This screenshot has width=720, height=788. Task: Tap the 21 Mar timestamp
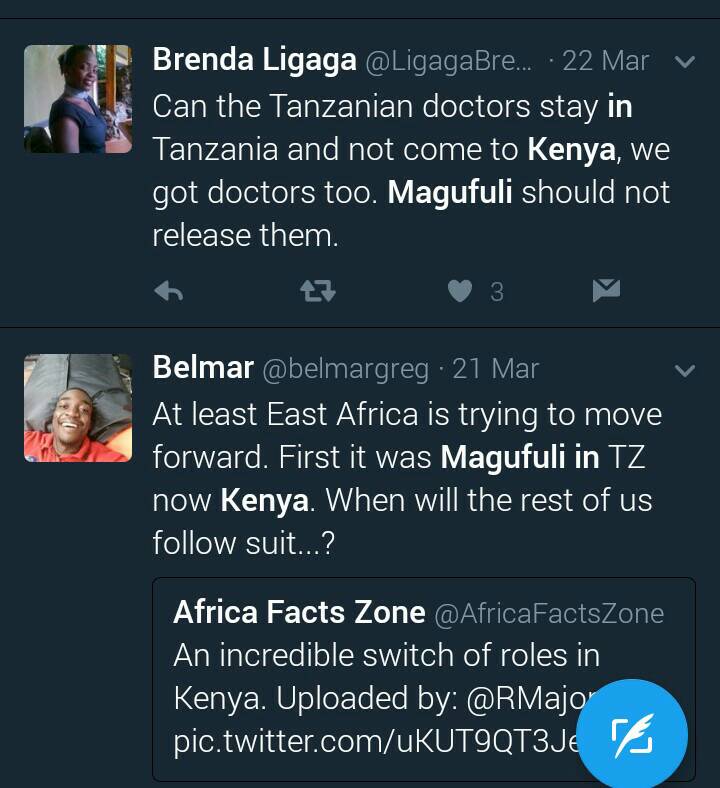pos(495,369)
